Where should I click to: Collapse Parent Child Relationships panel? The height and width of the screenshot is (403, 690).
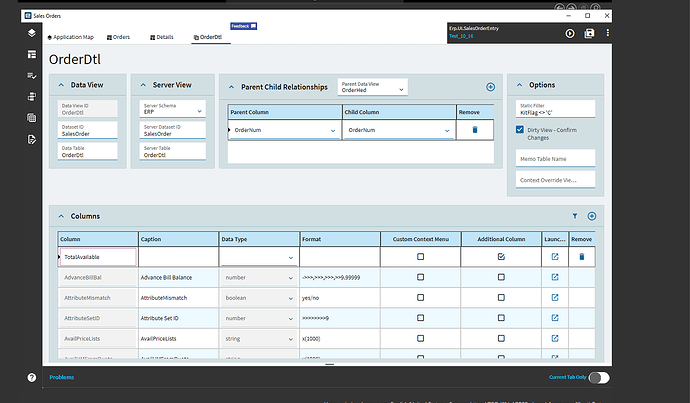(x=231, y=87)
